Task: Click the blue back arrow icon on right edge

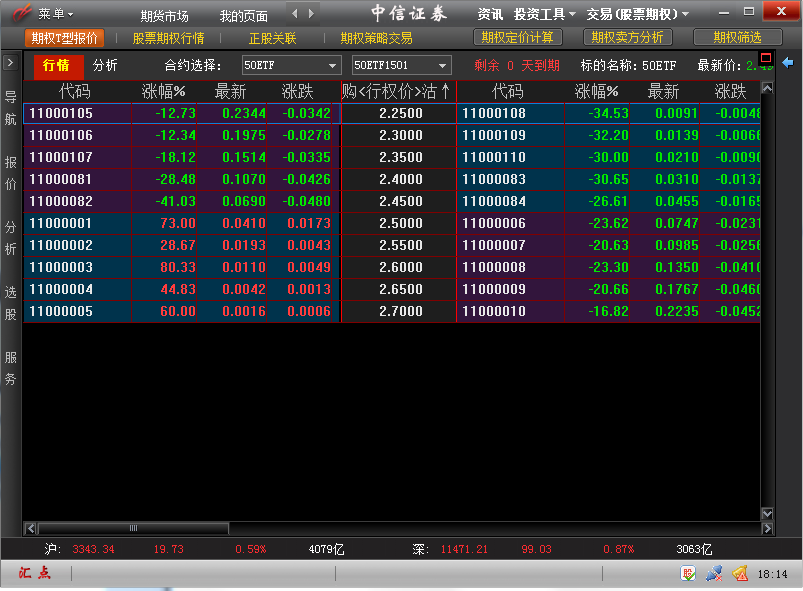Action: pos(788,63)
